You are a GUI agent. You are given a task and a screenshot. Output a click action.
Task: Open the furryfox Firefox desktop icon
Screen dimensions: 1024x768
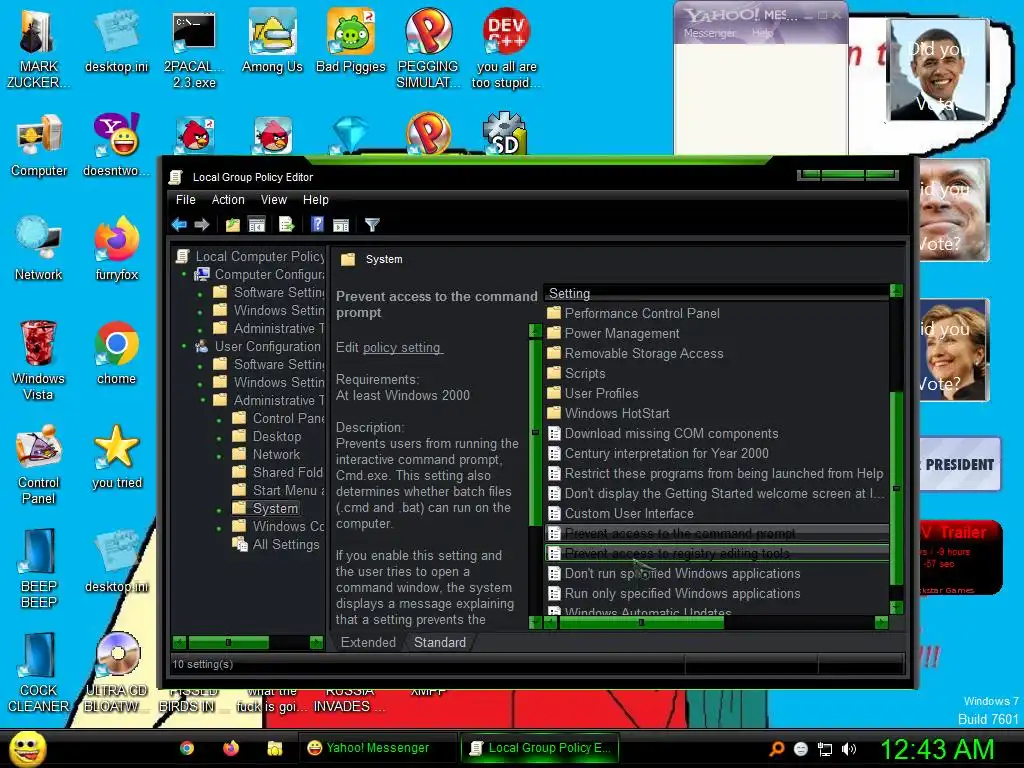[117, 249]
